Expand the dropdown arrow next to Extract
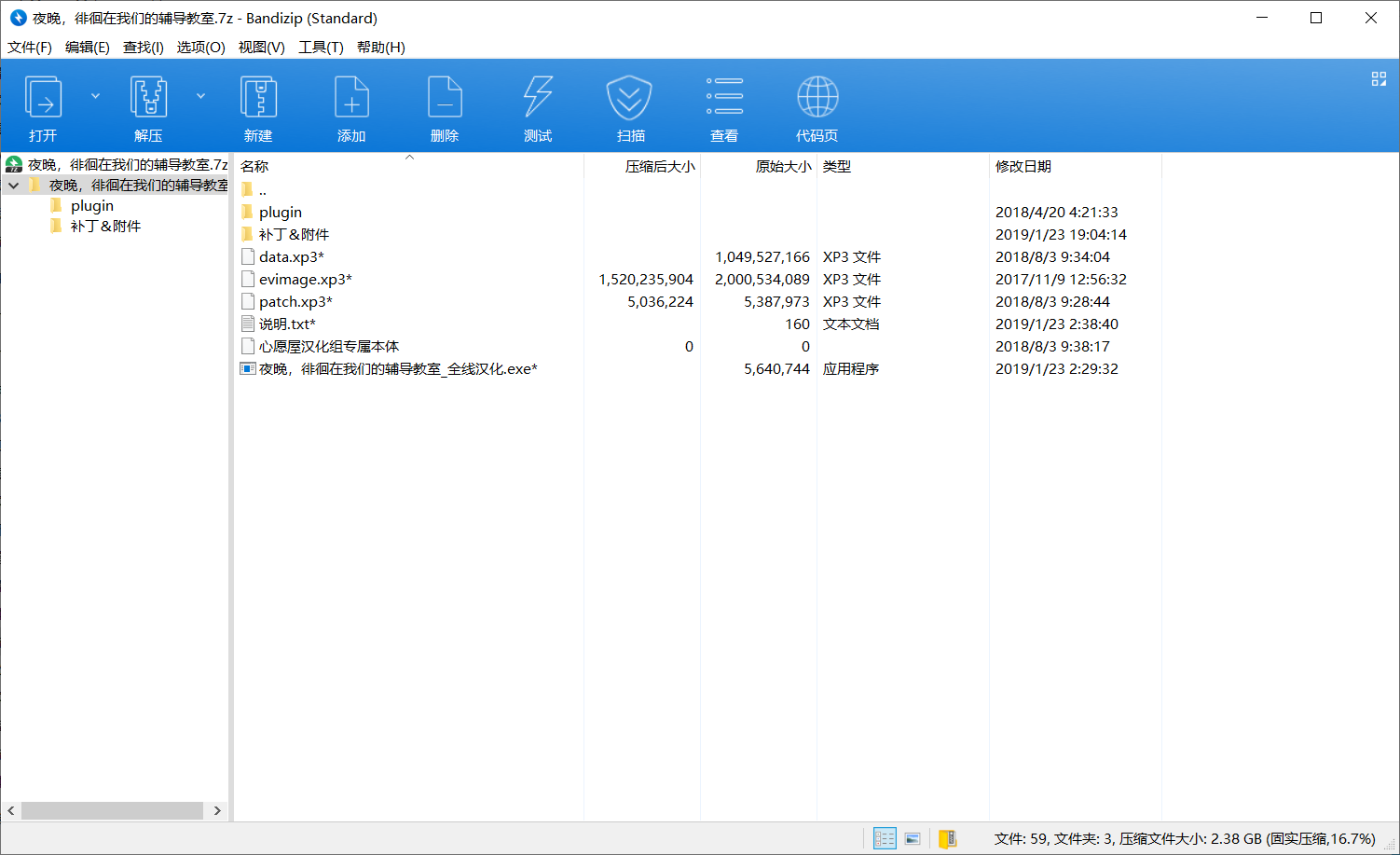This screenshot has height=855, width=1400. point(200,96)
